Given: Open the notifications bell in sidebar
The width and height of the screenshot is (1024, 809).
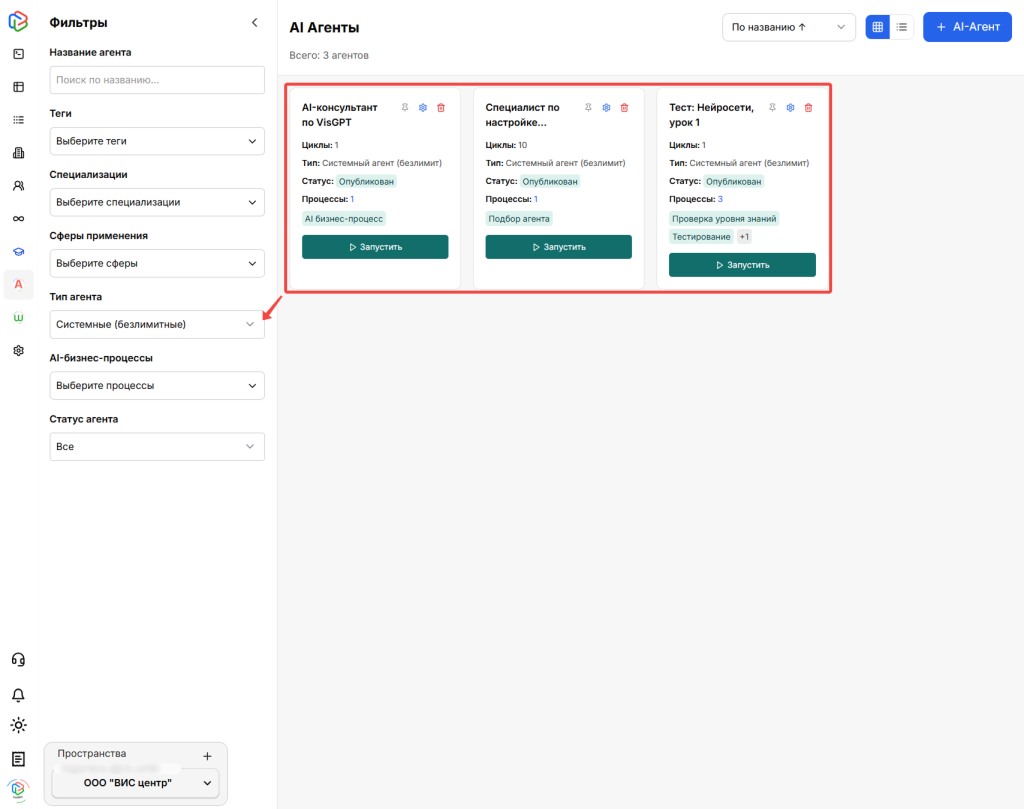Looking at the screenshot, I should (x=18, y=695).
